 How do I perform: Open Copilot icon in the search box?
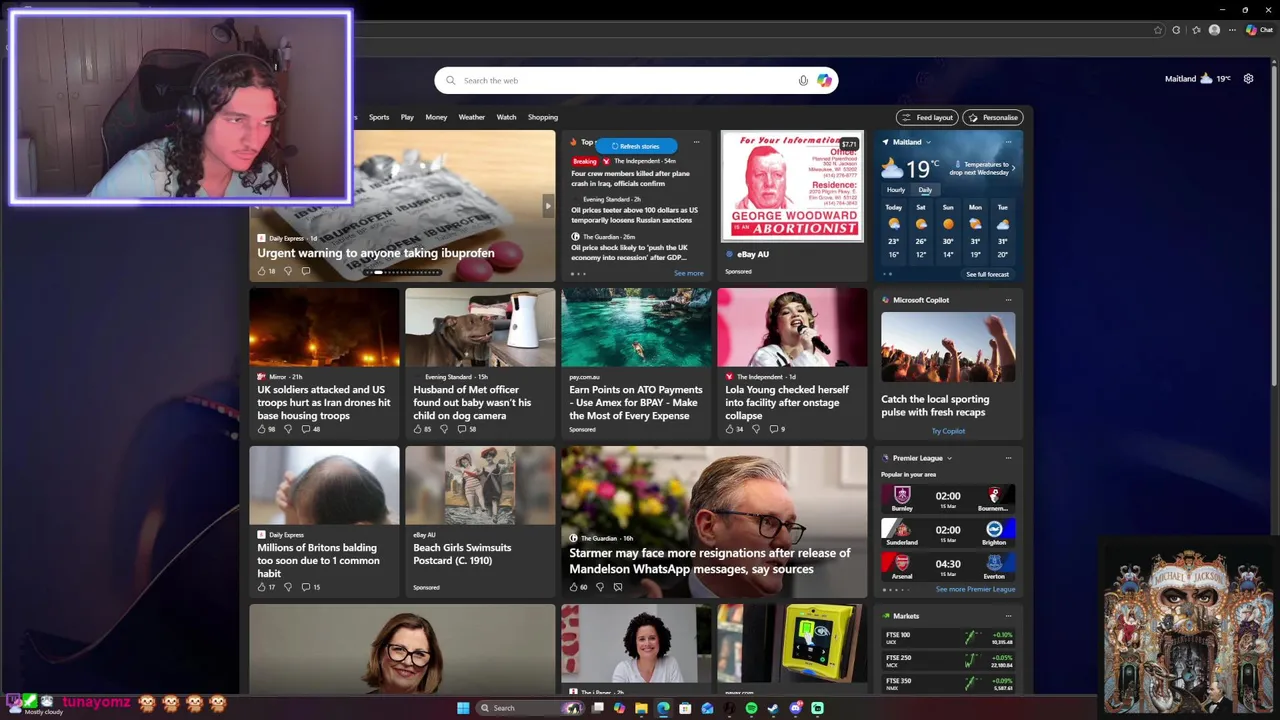point(824,81)
